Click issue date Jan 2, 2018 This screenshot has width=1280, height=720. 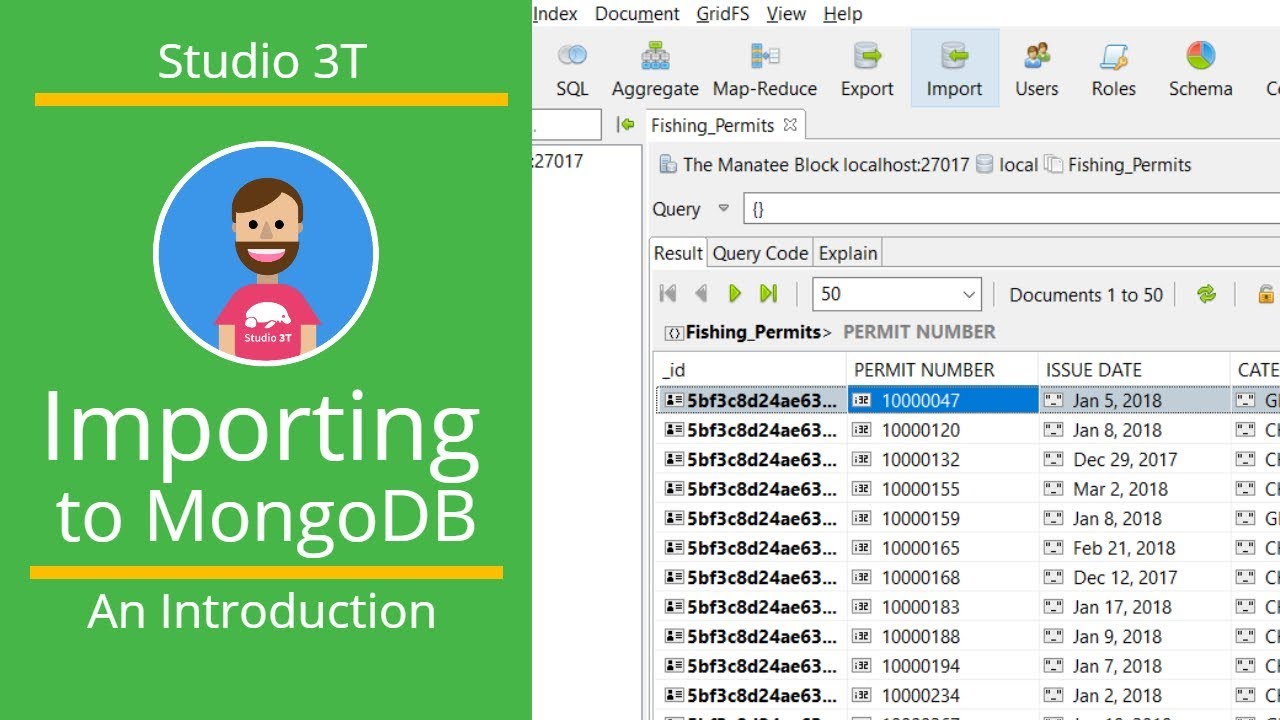tap(1135, 695)
